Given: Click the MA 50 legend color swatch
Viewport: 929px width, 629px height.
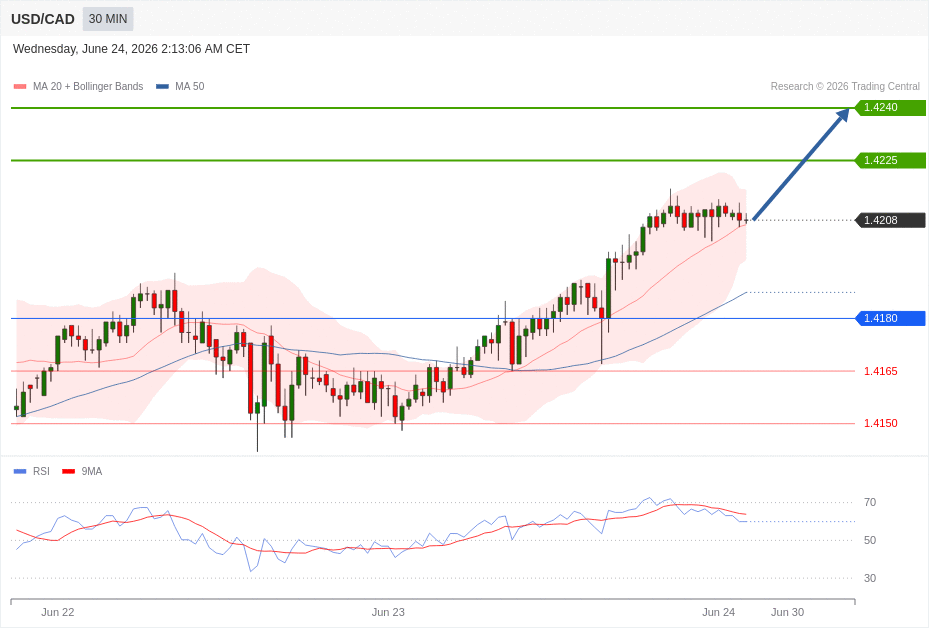Looking at the screenshot, I should point(162,86).
